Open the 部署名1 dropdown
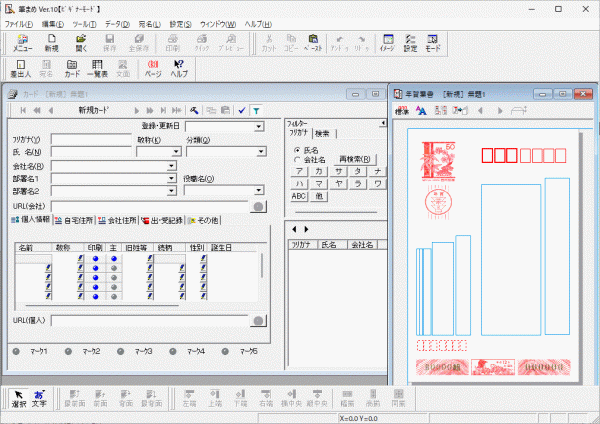This screenshot has height=424, width=600. tap(171, 178)
